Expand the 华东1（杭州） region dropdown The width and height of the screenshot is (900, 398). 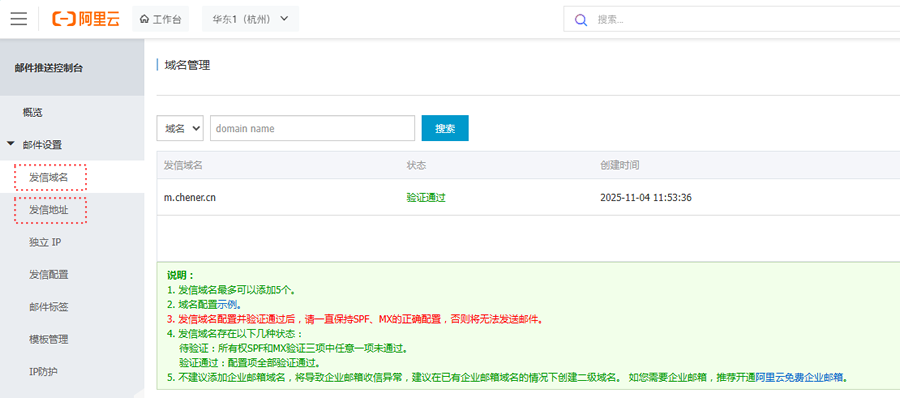tap(250, 19)
